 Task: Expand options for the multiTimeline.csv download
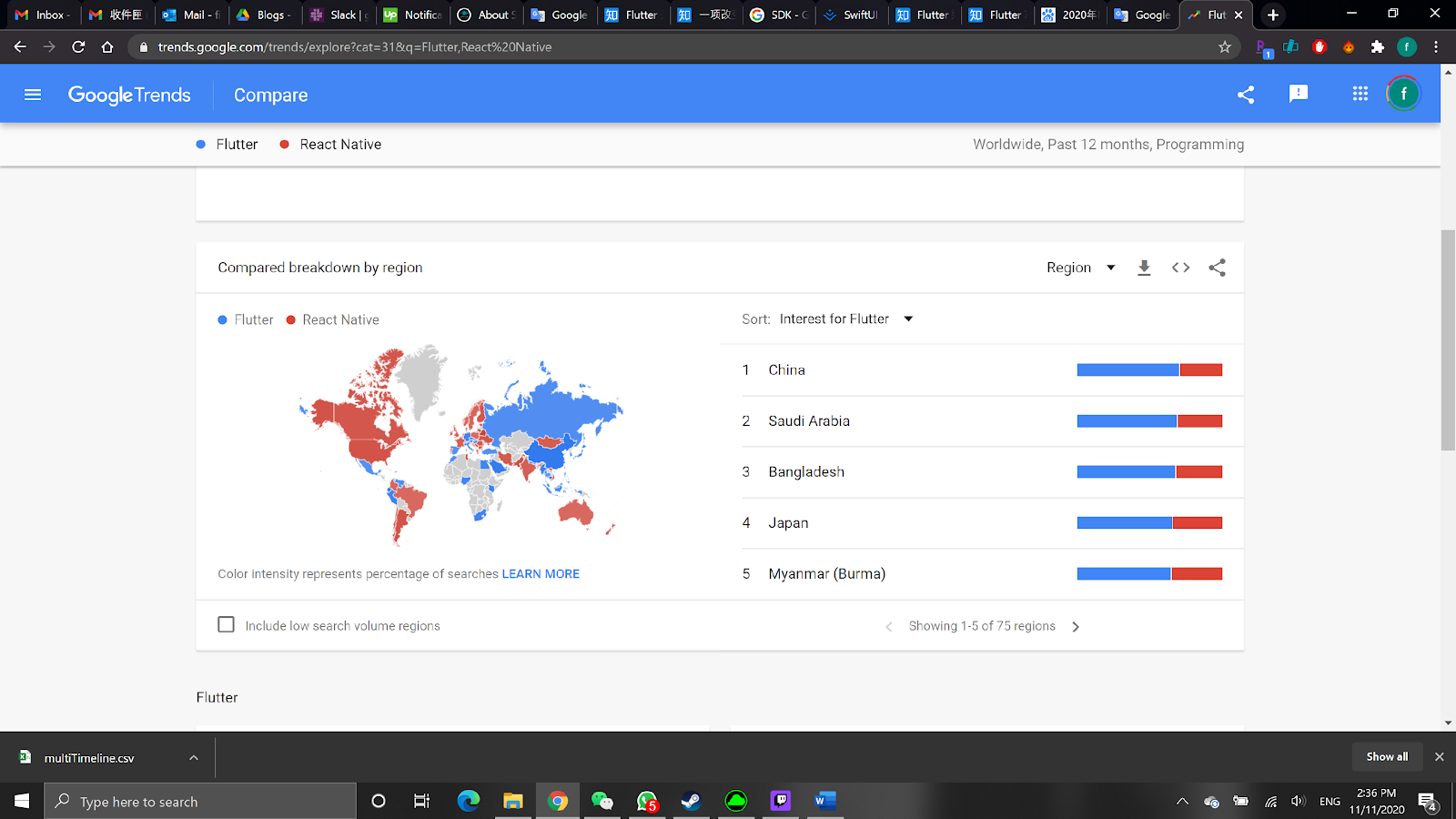point(194,757)
